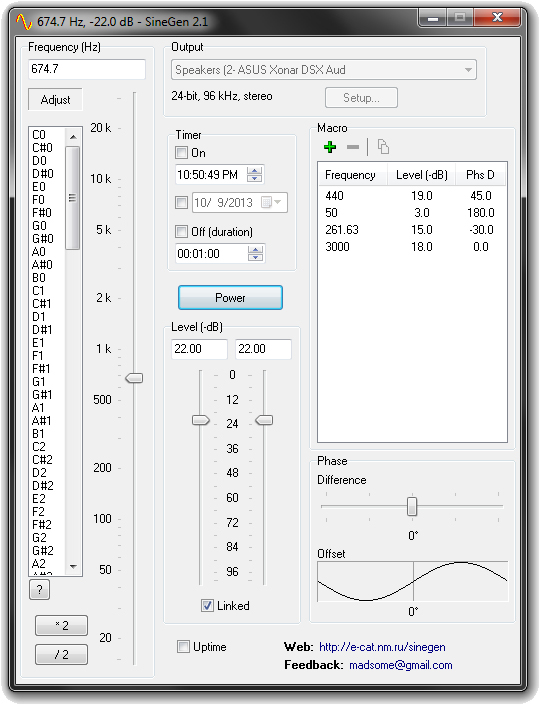The image size is (540, 705).
Task: Click the SineGen sine wave title icon
Action: pyautogui.click(x=23, y=21)
